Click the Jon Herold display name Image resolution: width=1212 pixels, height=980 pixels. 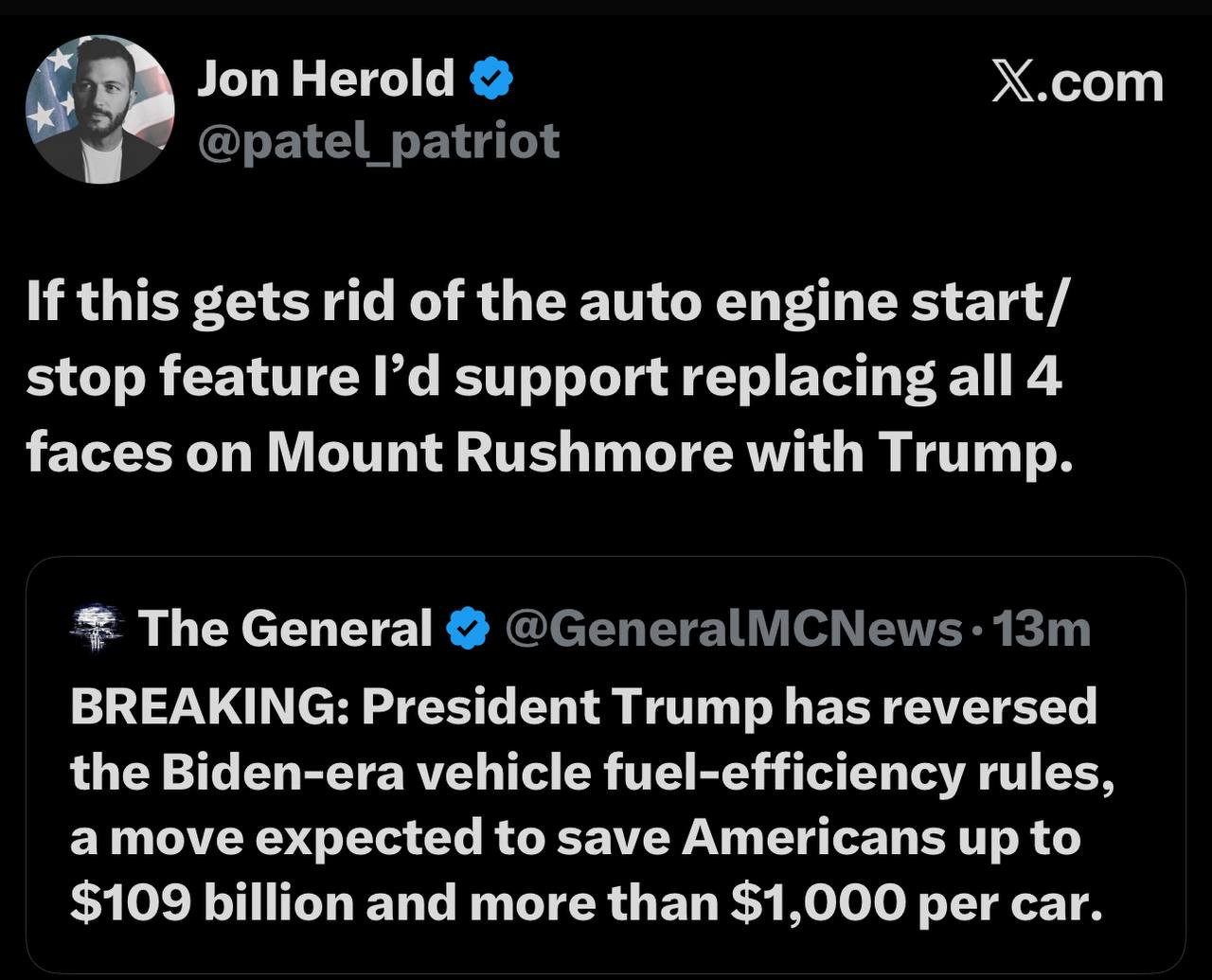(326, 78)
